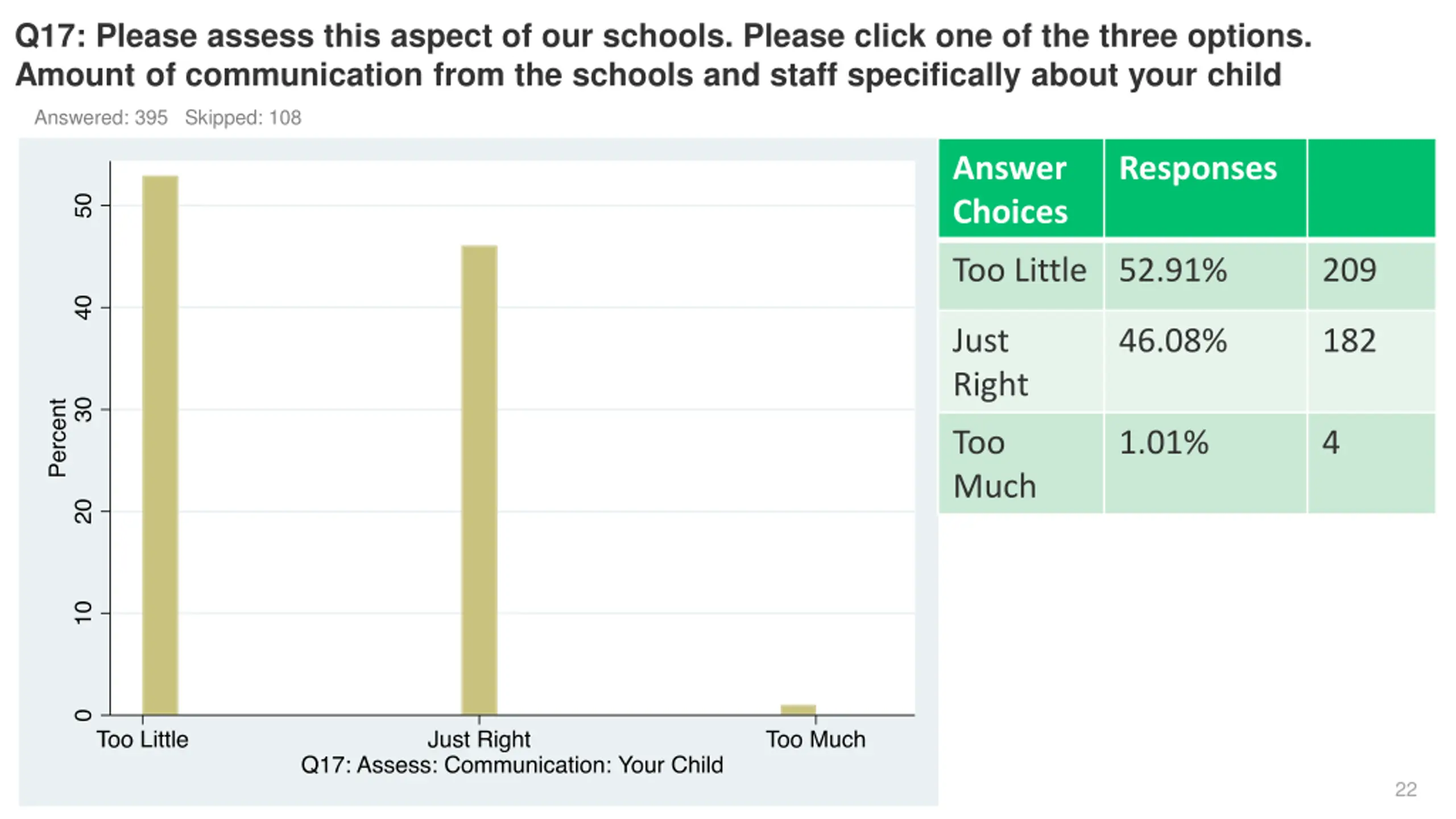Click the Q17 question title text
This screenshot has height=819, width=1456.
tap(663, 55)
